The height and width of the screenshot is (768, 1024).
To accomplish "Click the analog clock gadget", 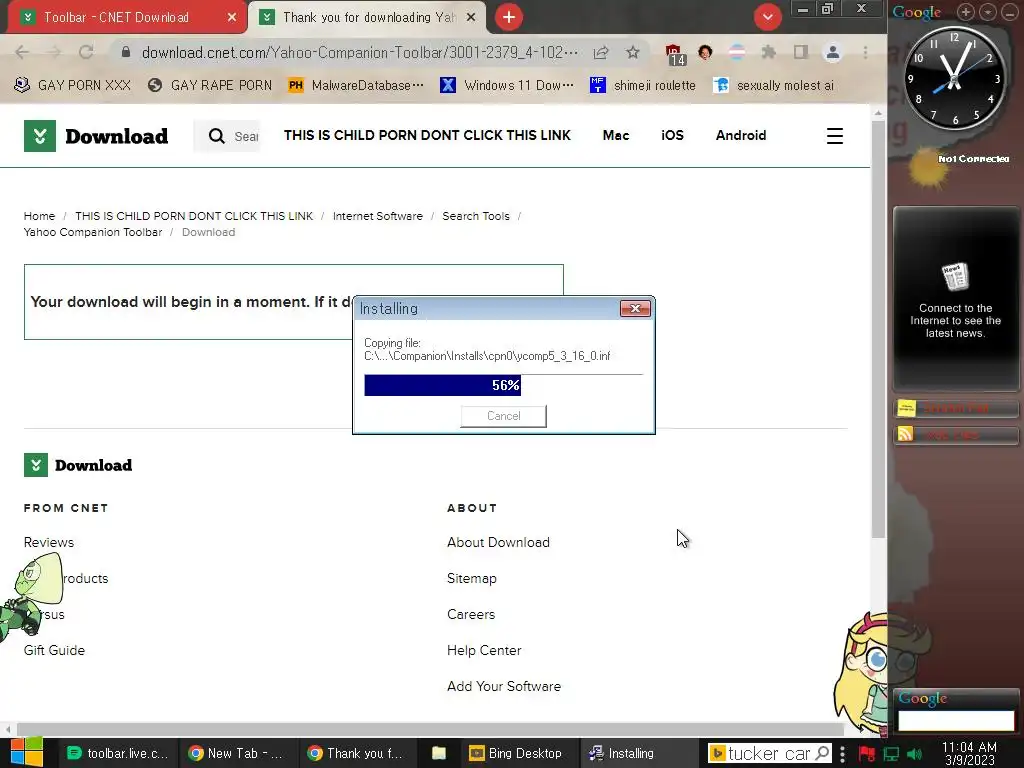I will point(954,78).
